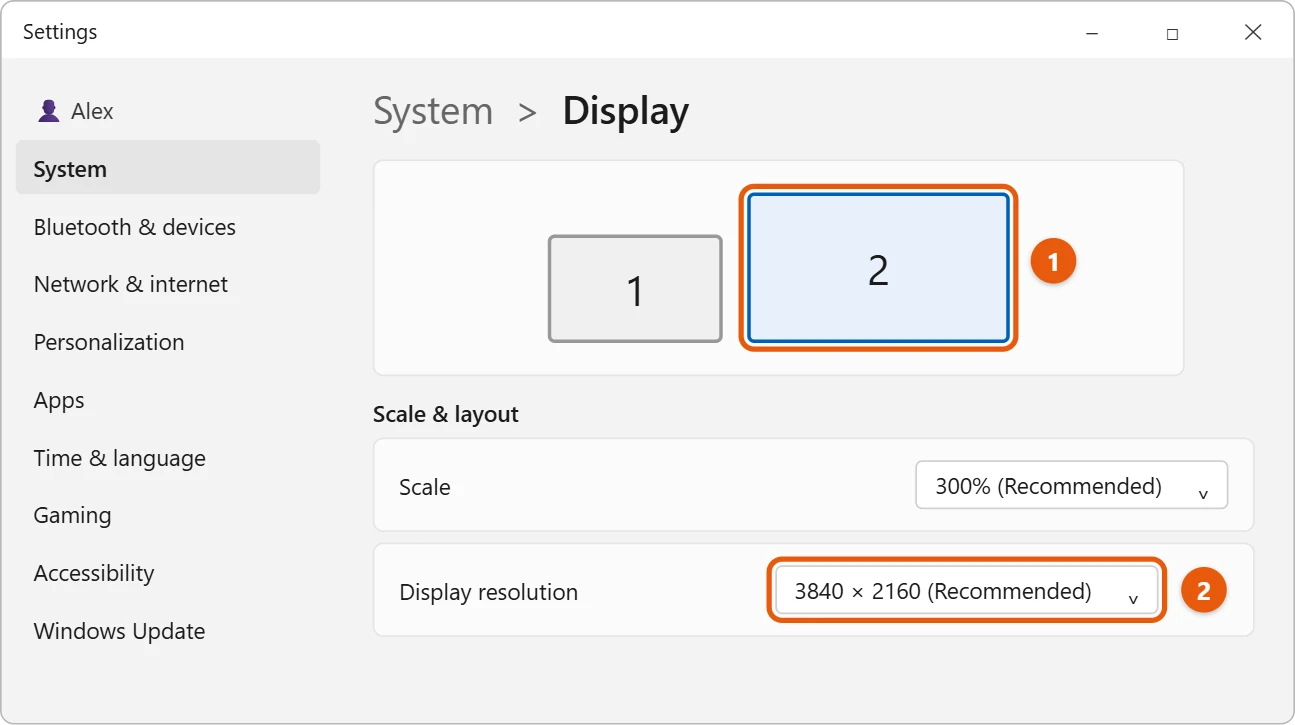This screenshot has width=1295, height=725.
Task: Click the Display page title
Action: point(626,111)
